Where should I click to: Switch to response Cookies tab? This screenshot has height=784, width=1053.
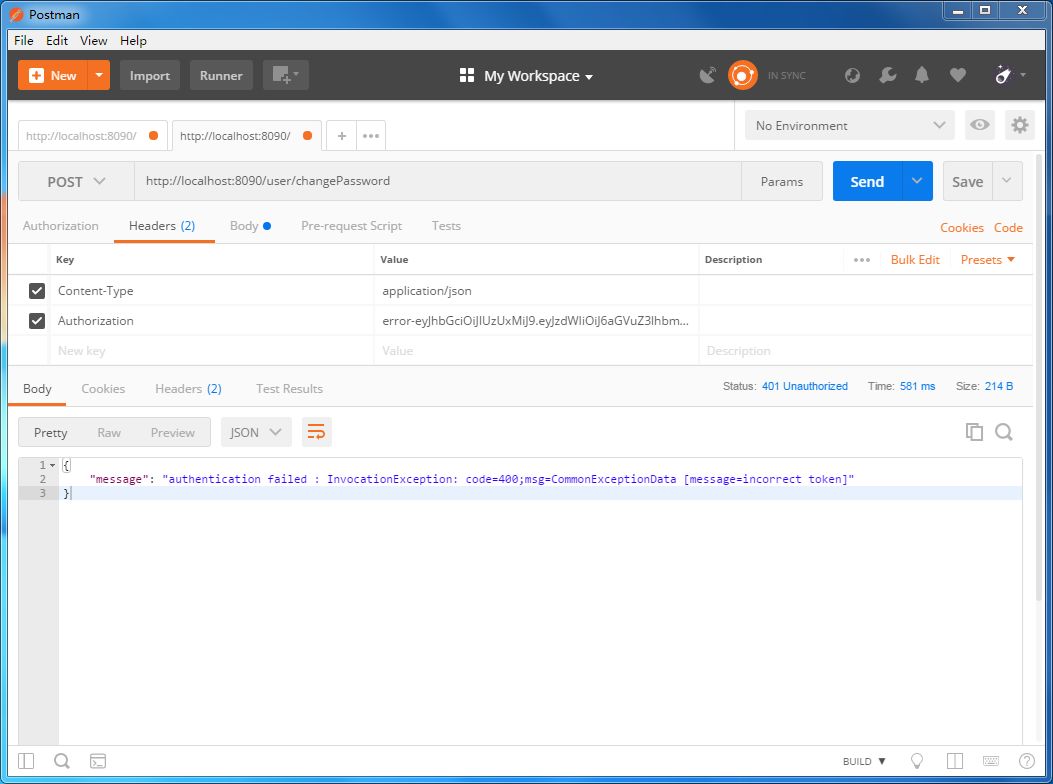tap(103, 388)
